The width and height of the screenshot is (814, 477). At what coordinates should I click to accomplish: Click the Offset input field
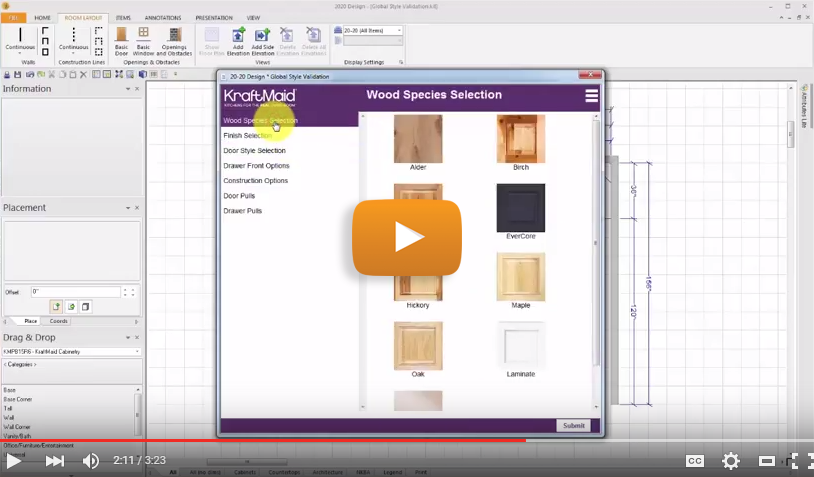pos(75,292)
